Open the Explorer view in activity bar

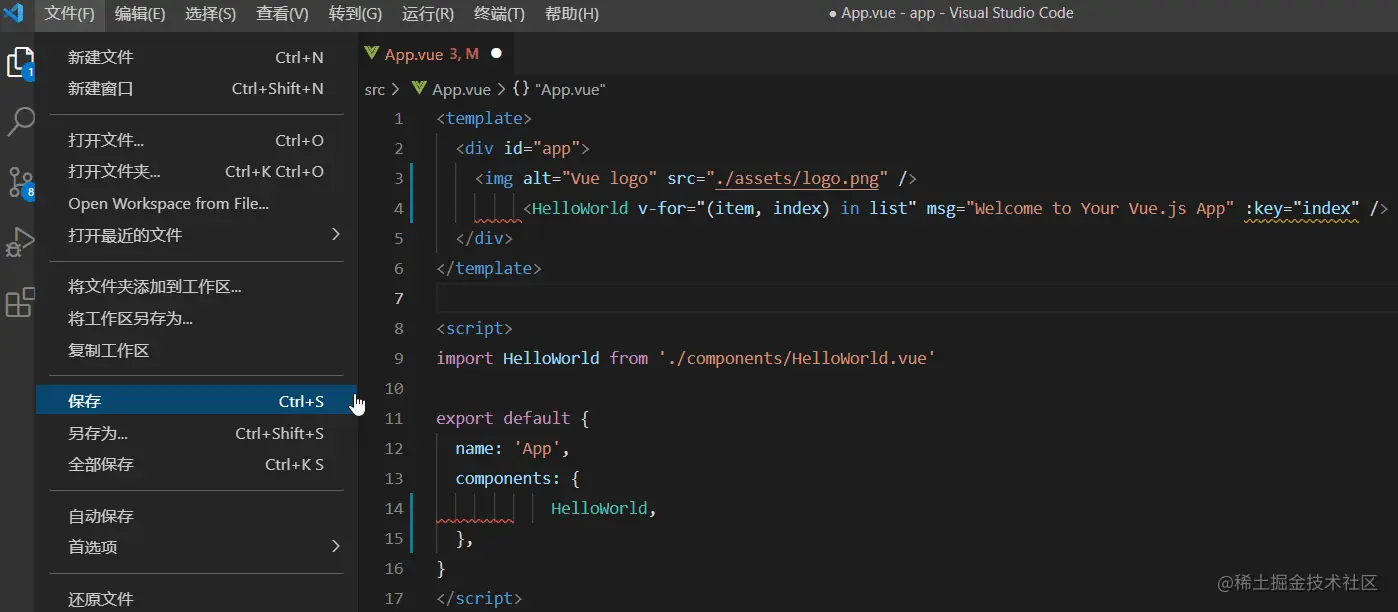(19, 62)
